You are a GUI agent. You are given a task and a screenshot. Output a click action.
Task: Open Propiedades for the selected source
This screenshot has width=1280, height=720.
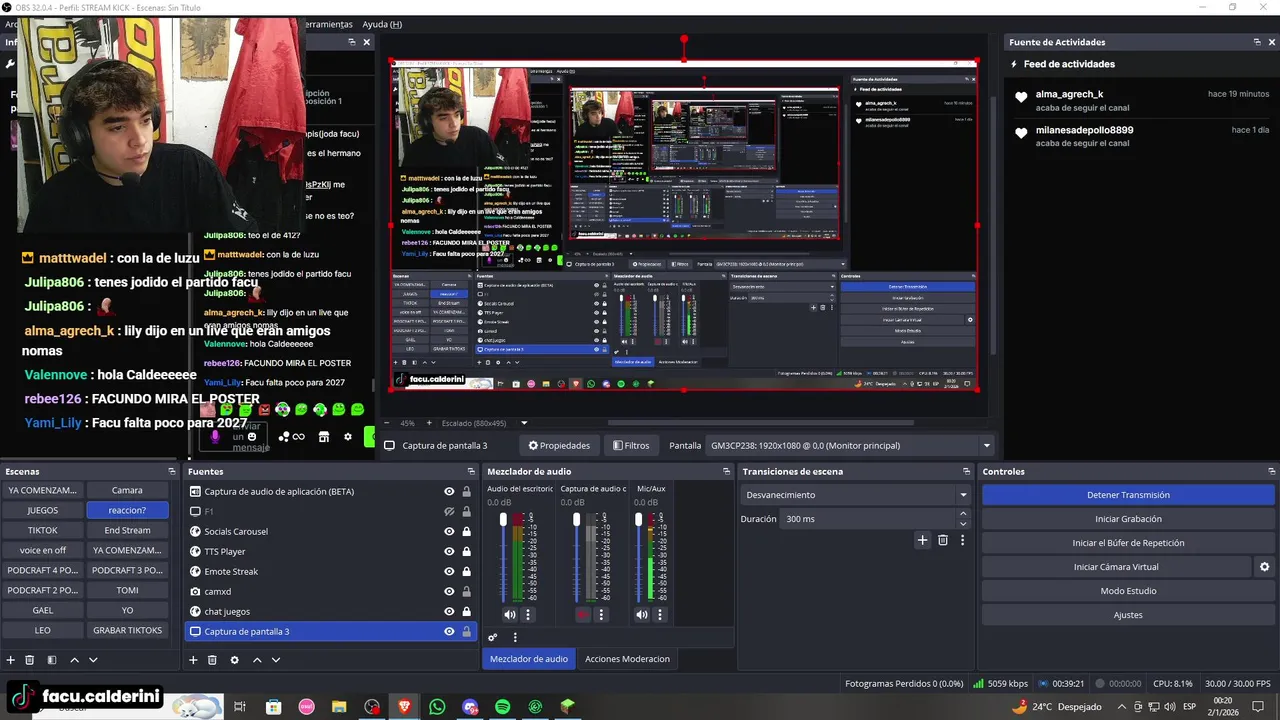click(559, 446)
